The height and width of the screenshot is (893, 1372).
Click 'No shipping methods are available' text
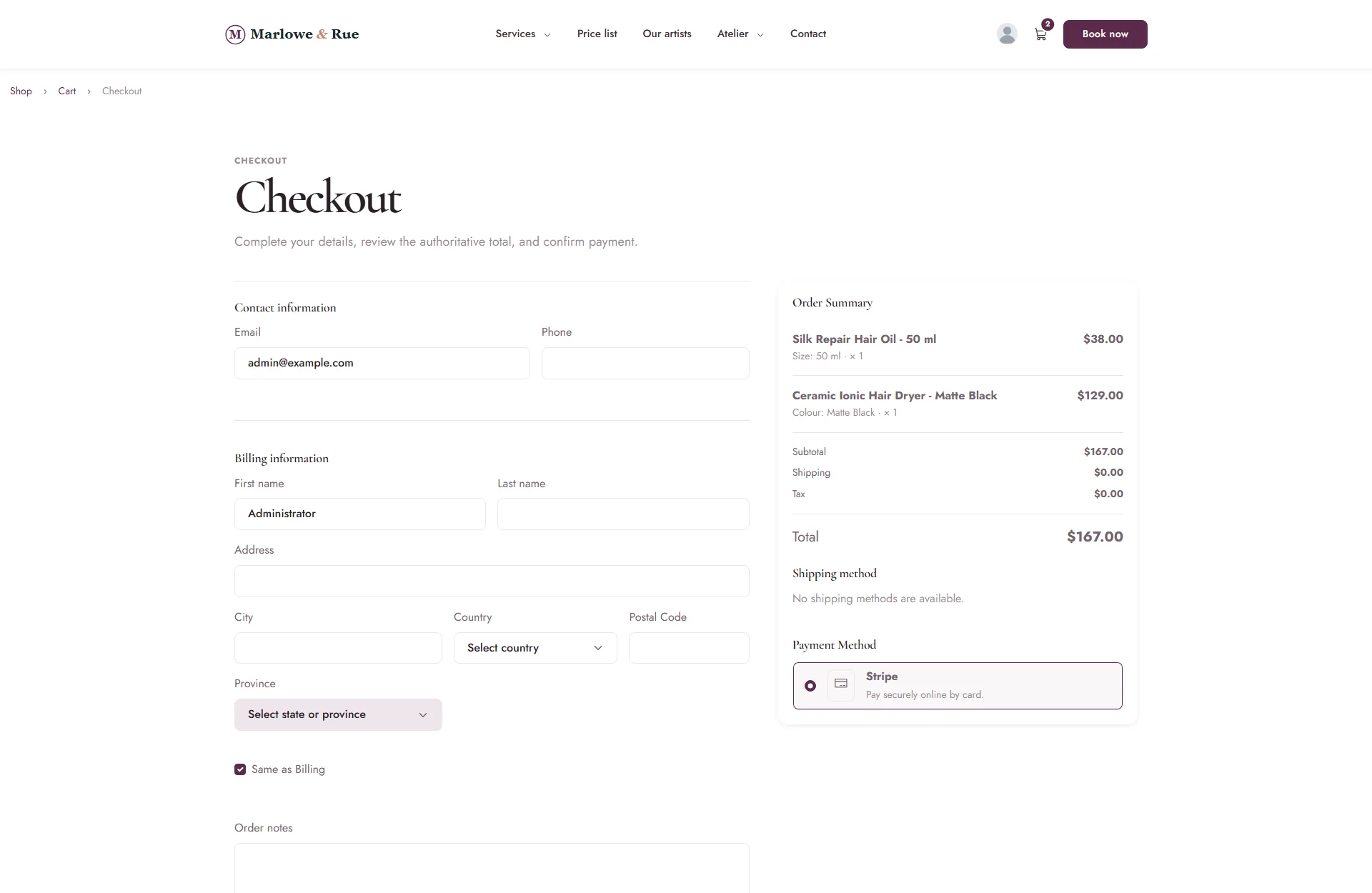coord(878,599)
